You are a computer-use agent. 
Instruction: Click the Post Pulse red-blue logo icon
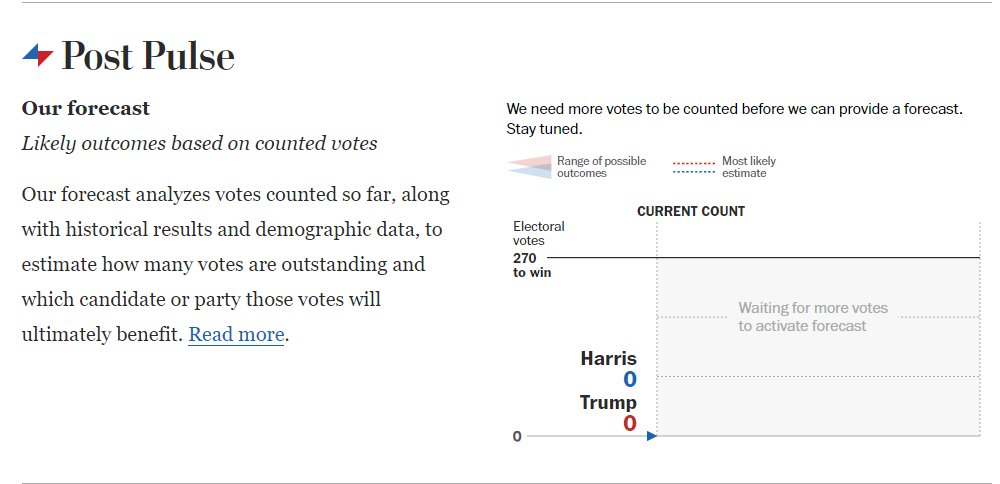[38, 55]
